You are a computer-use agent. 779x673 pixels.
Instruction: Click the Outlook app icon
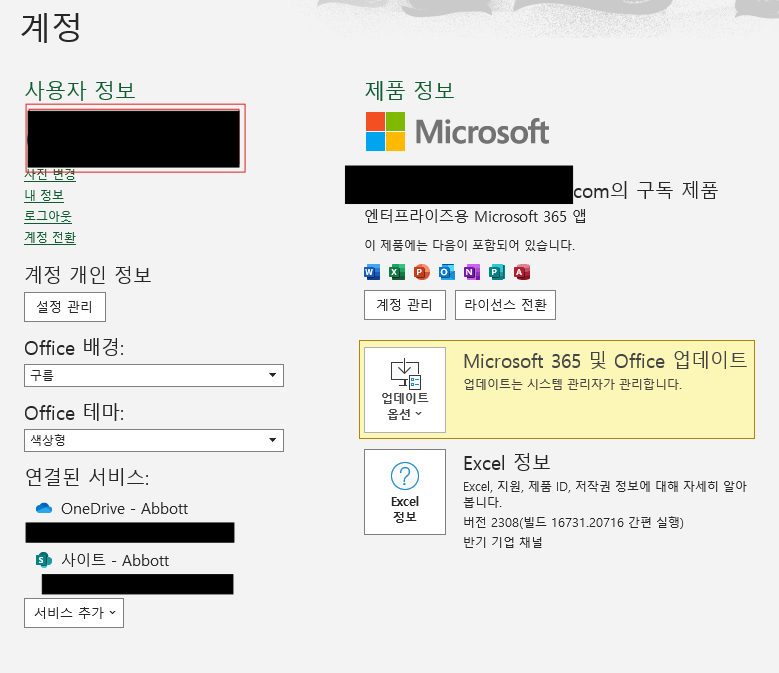coord(447,272)
